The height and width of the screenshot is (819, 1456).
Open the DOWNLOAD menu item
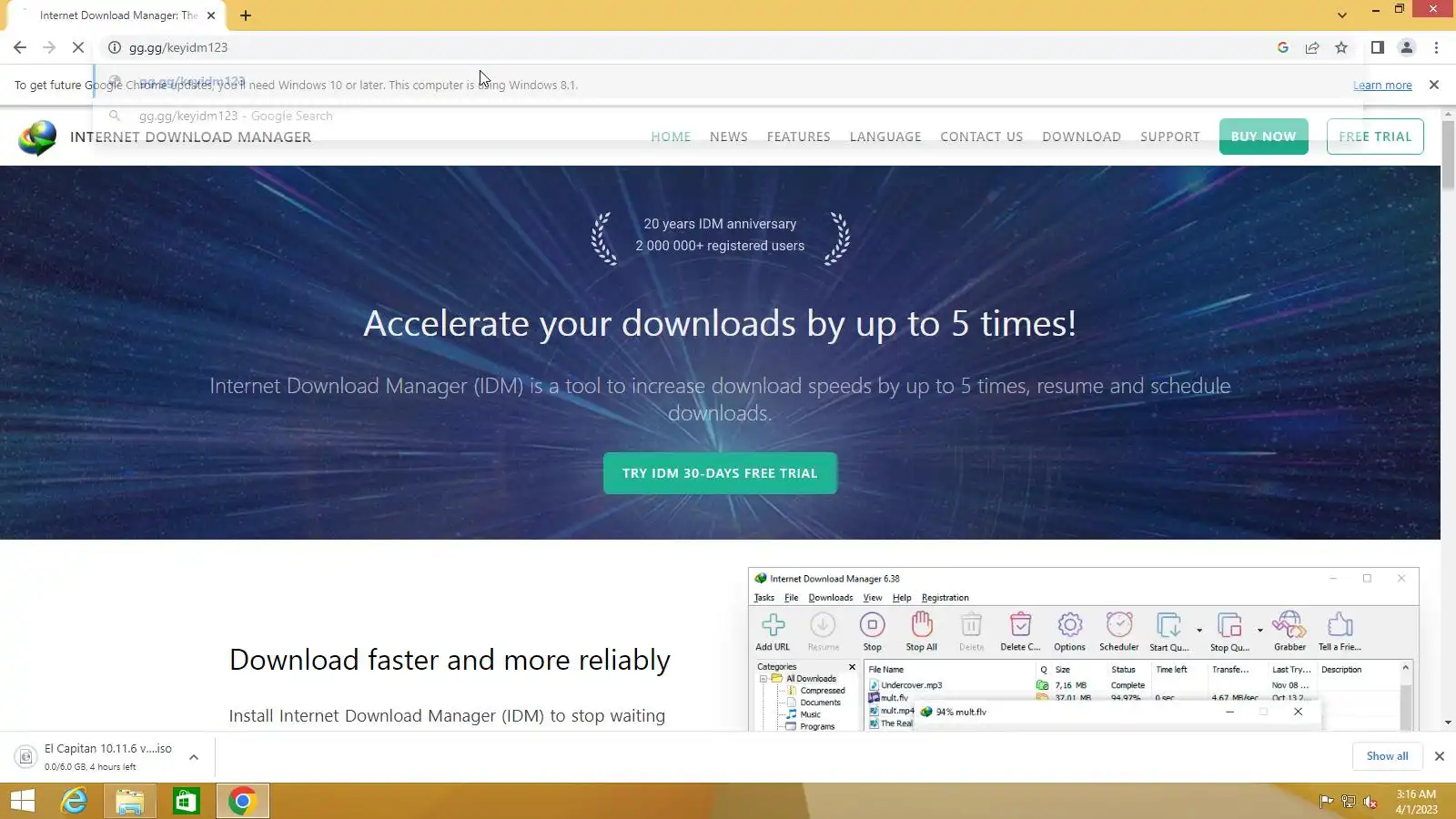coord(1081,136)
